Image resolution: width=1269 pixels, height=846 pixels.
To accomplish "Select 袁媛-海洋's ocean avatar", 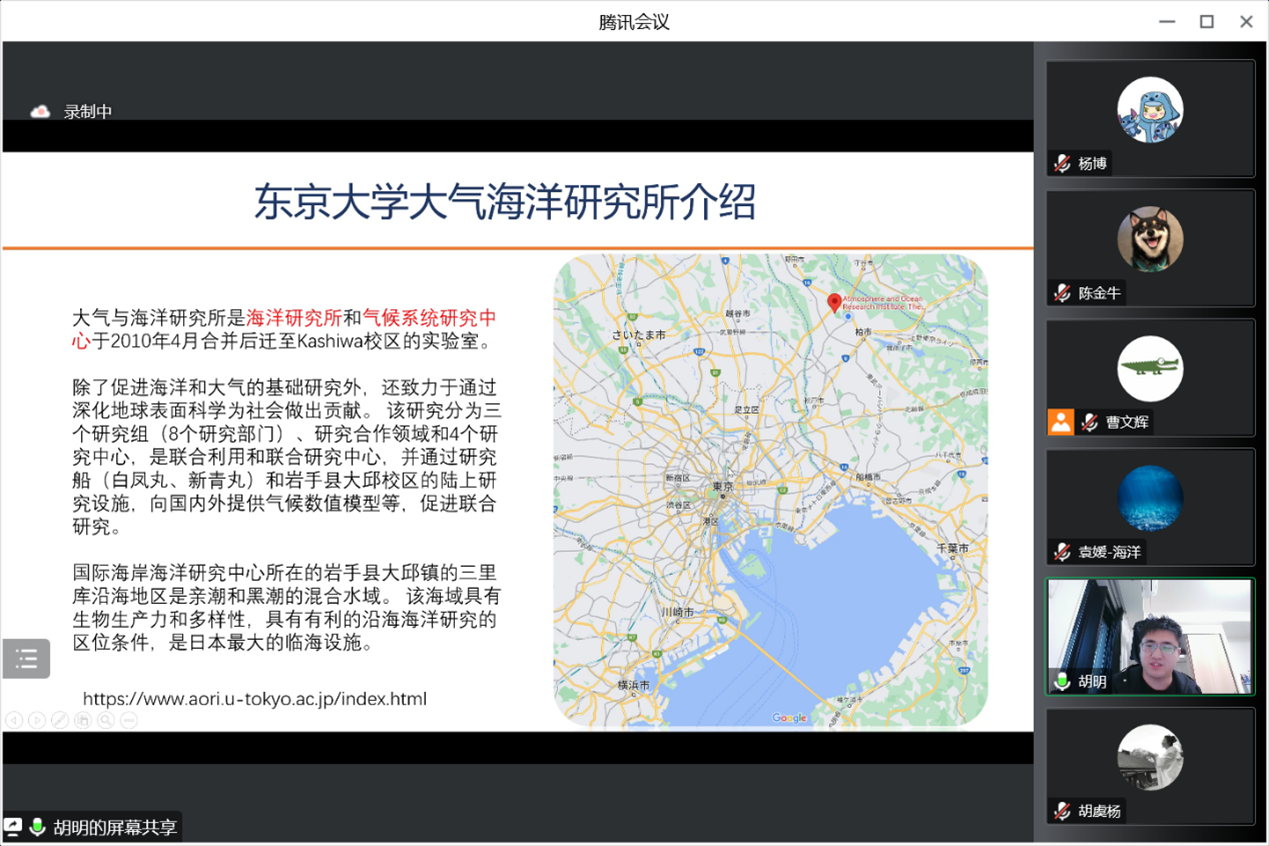I will point(1150,499).
